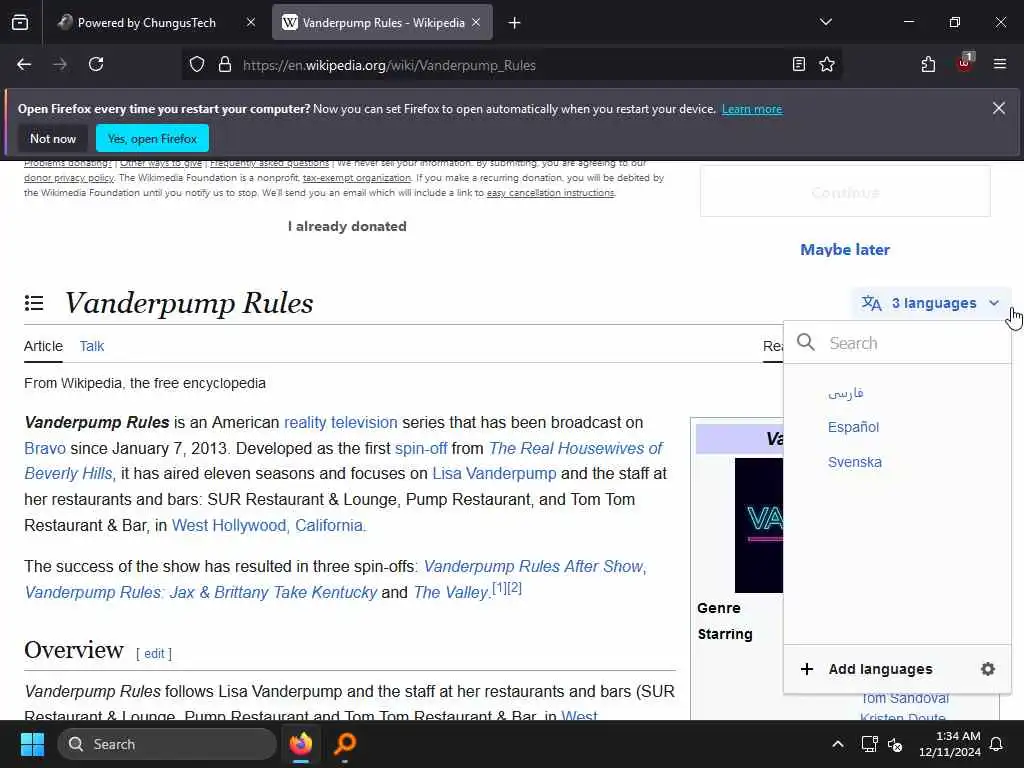
Task: Close the Powered by ChungusTech tab
Action: pos(251,23)
